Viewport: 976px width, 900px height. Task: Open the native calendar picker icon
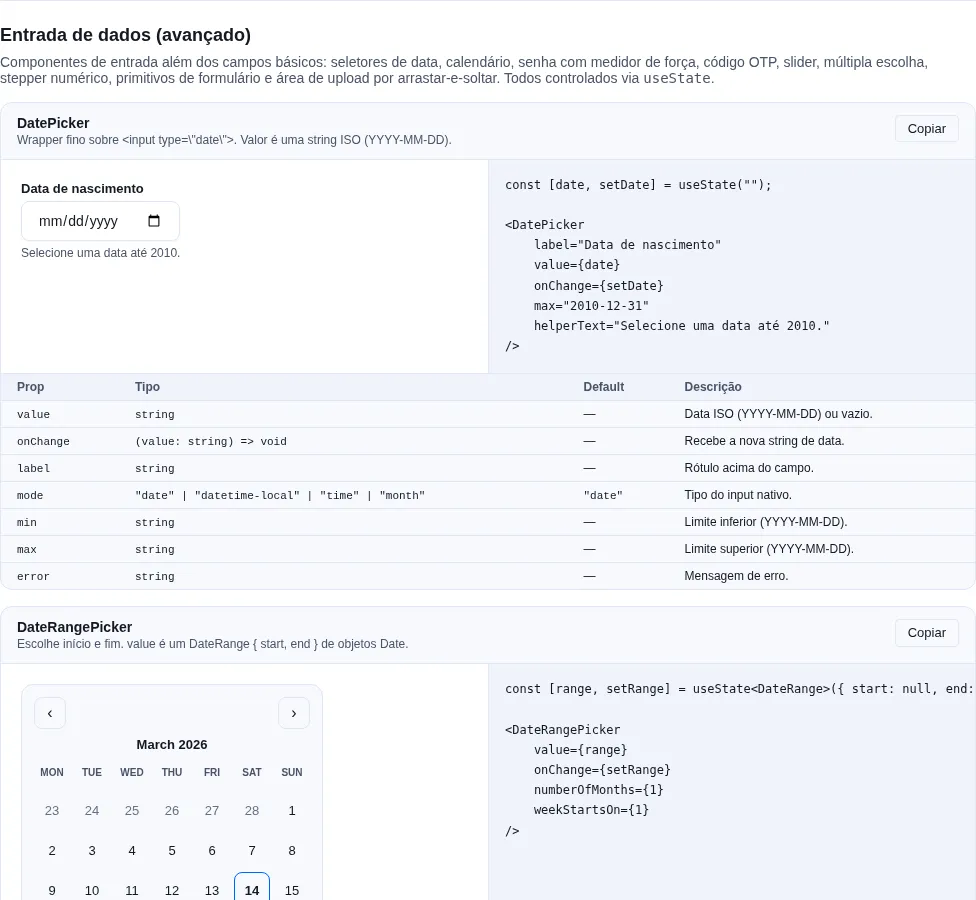pyautogui.click(x=154, y=221)
